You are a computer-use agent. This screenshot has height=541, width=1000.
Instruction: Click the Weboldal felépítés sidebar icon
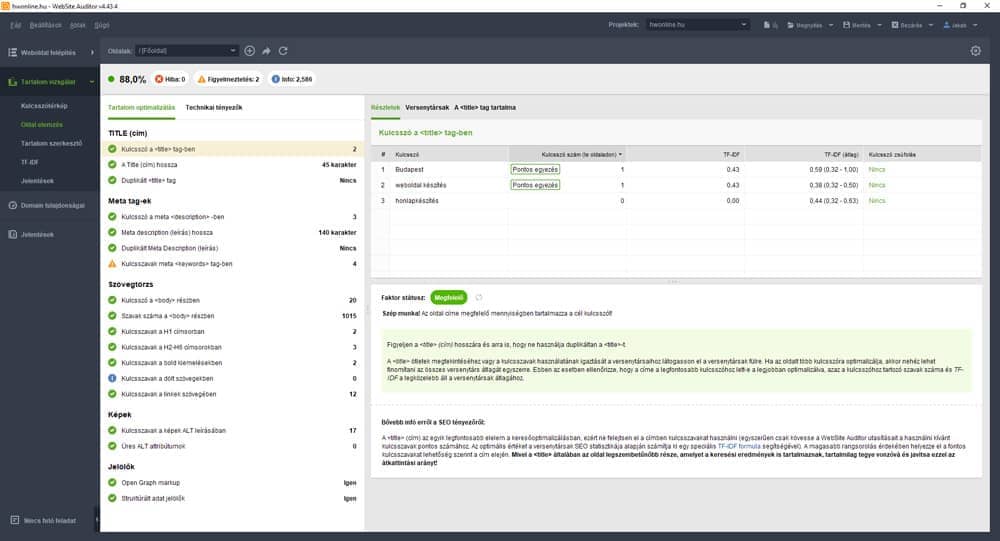(12, 52)
